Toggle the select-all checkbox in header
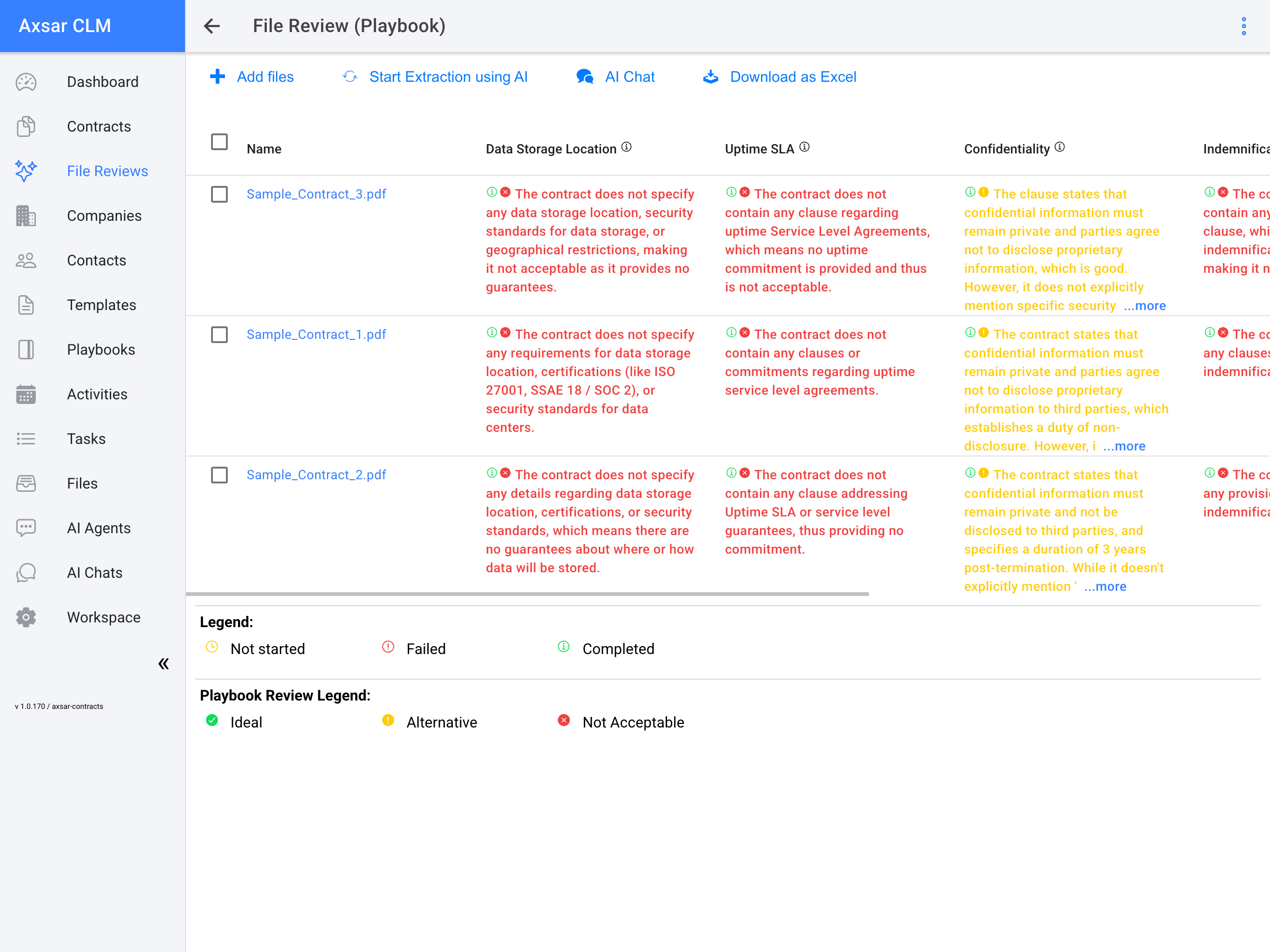 (x=219, y=142)
